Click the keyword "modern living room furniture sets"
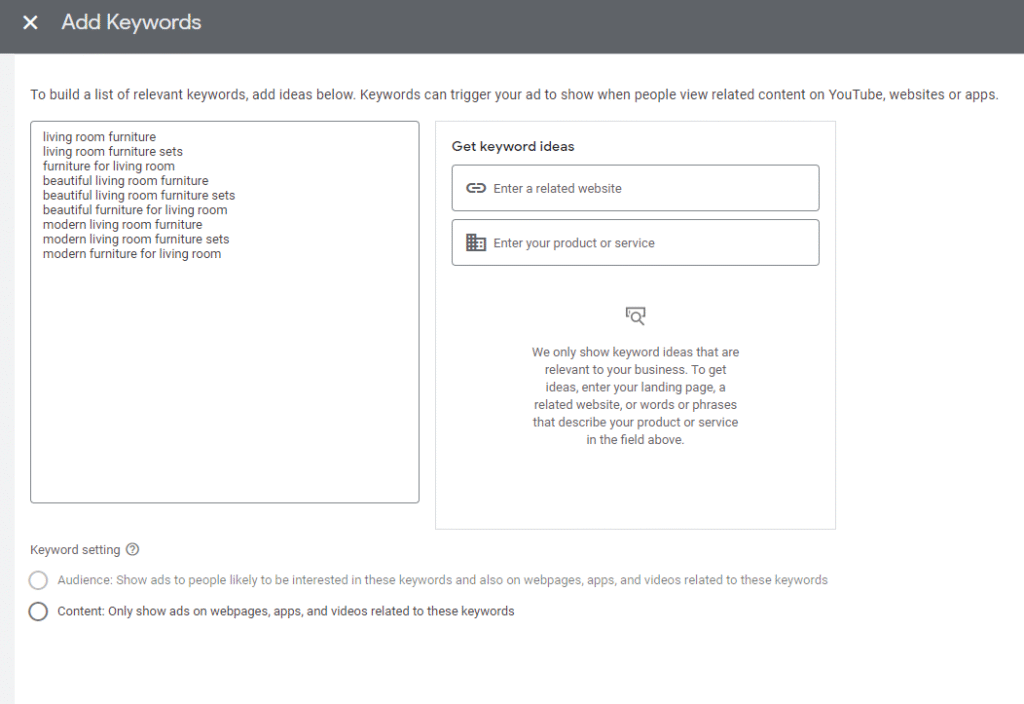The height and width of the screenshot is (704, 1024). 136,239
